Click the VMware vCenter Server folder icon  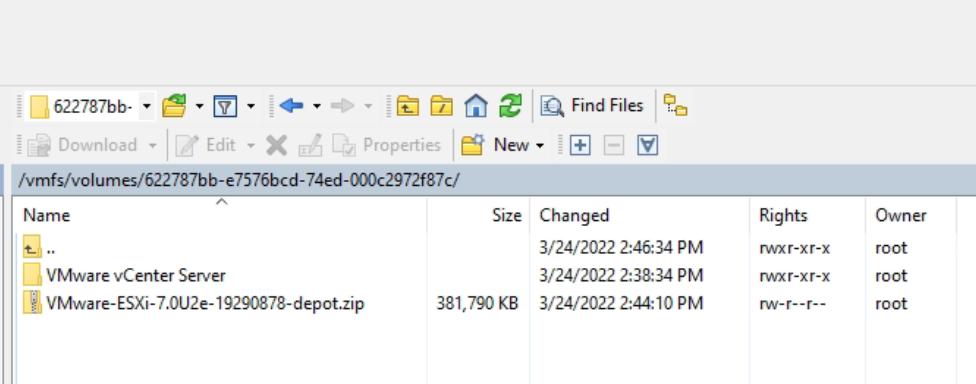click(x=32, y=274)
